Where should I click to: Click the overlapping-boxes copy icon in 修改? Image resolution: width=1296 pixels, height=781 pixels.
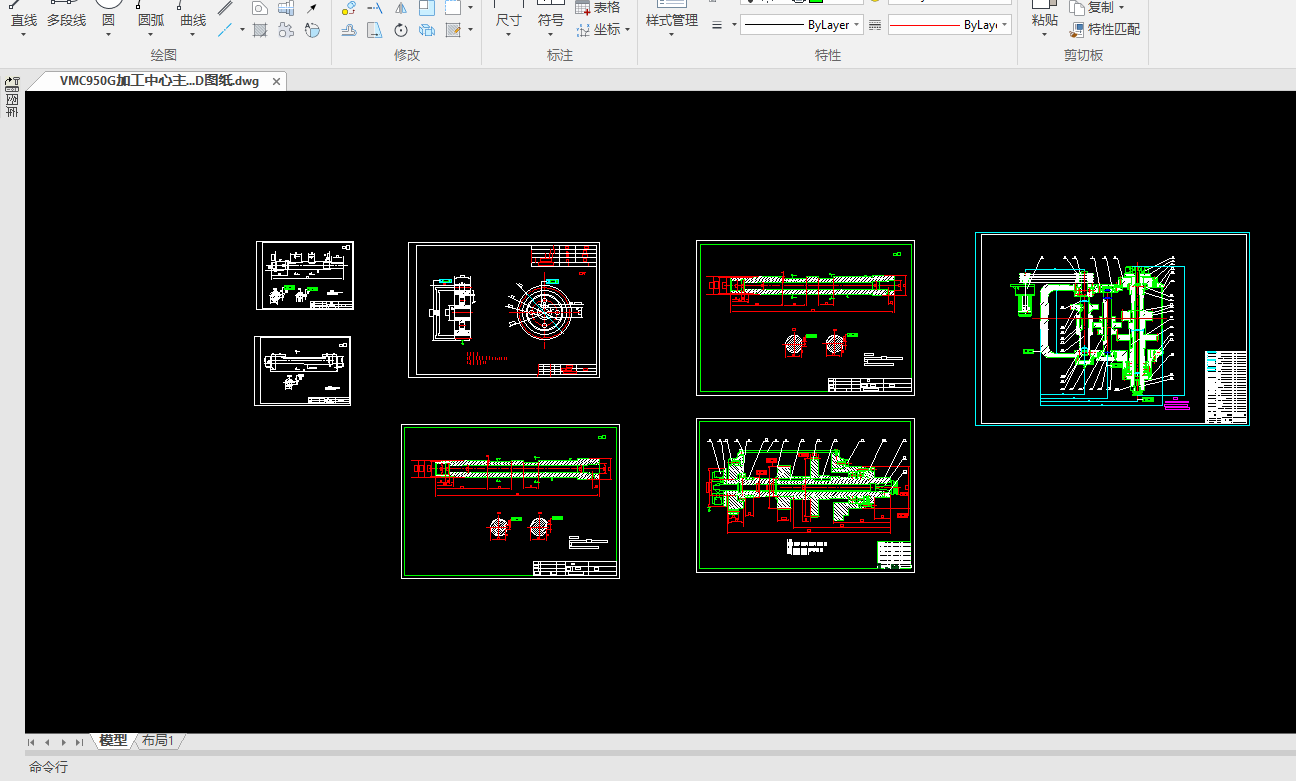[427, 30]
